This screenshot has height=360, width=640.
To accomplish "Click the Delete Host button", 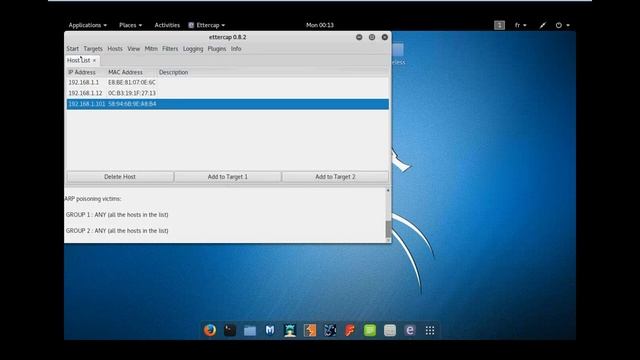I will 120,177.
